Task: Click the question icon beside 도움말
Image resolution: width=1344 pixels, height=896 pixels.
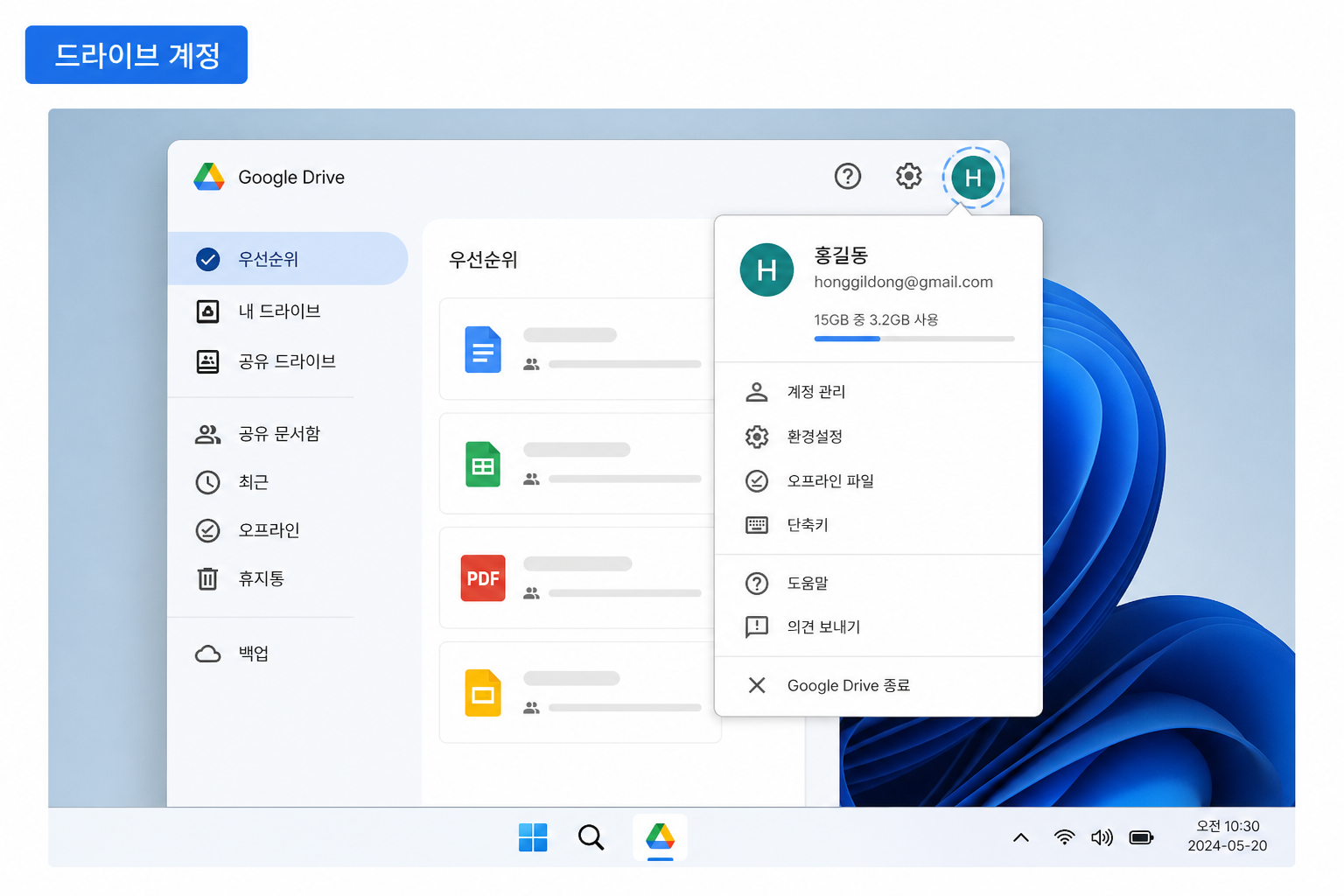Action: pos(757,584)
